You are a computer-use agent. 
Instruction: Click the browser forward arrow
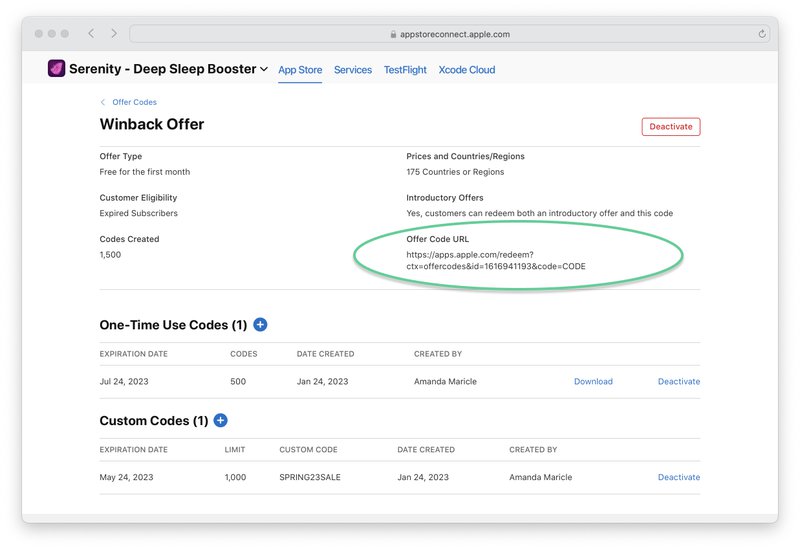point(114,34)
